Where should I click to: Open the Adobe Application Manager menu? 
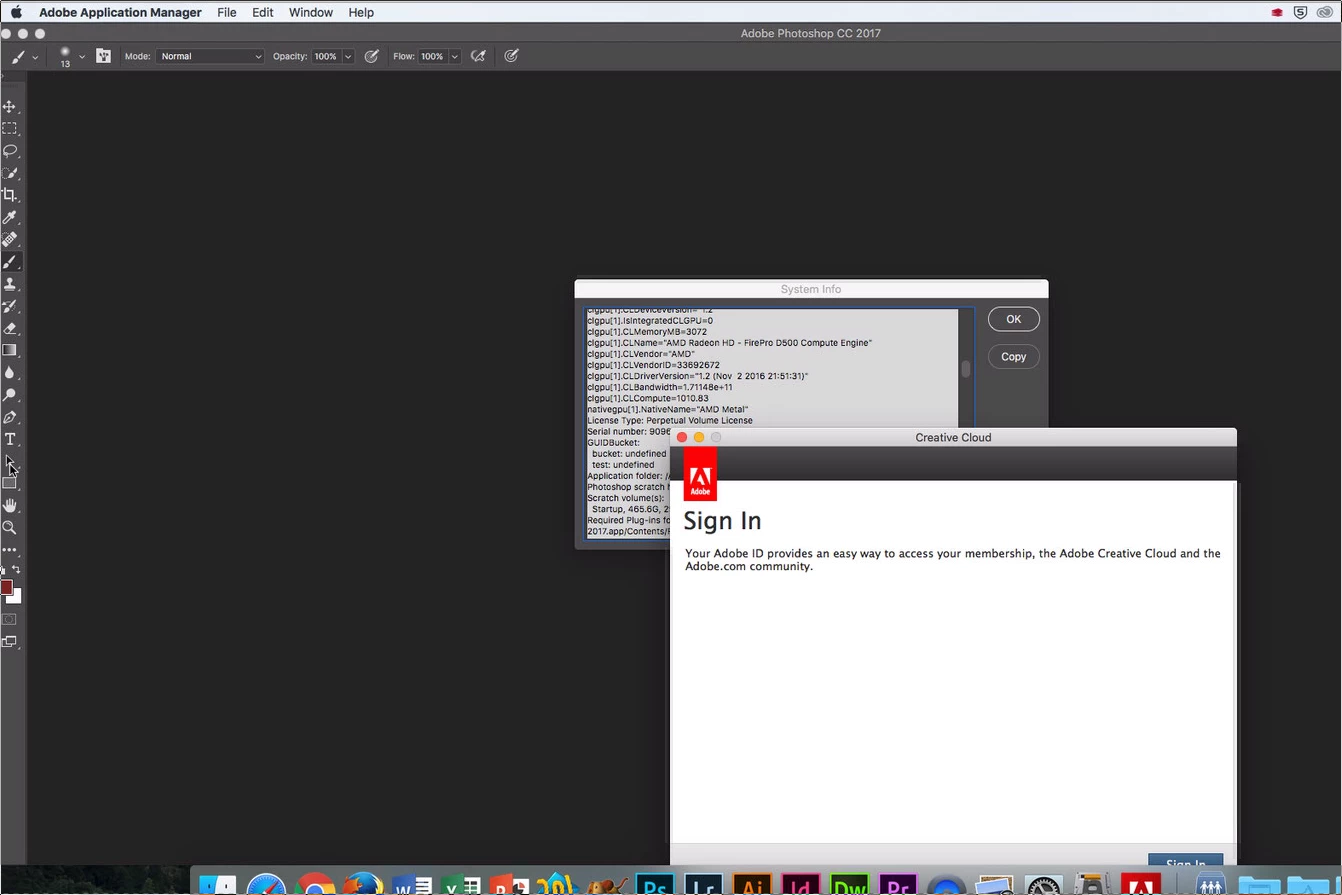tap(120, 12)
